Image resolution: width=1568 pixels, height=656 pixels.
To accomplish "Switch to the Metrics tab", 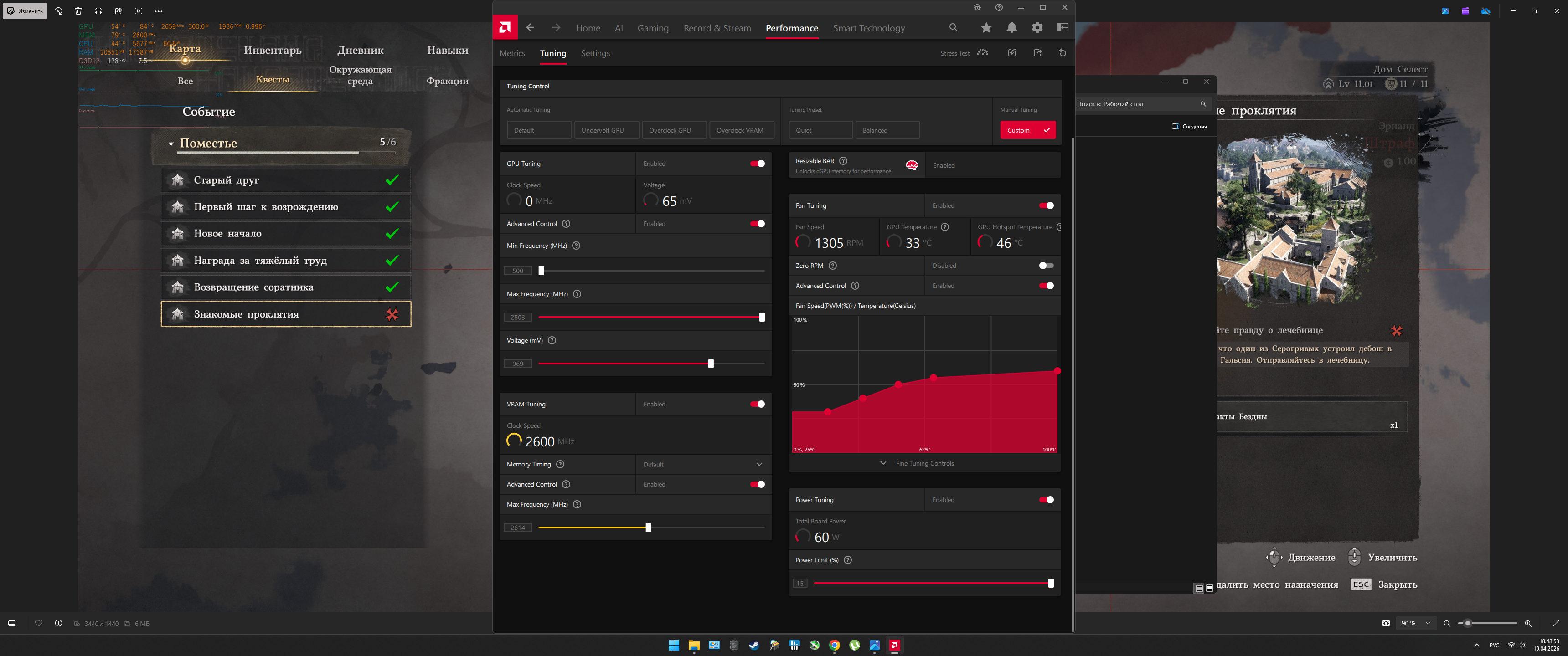I will (x=512, y=54).
